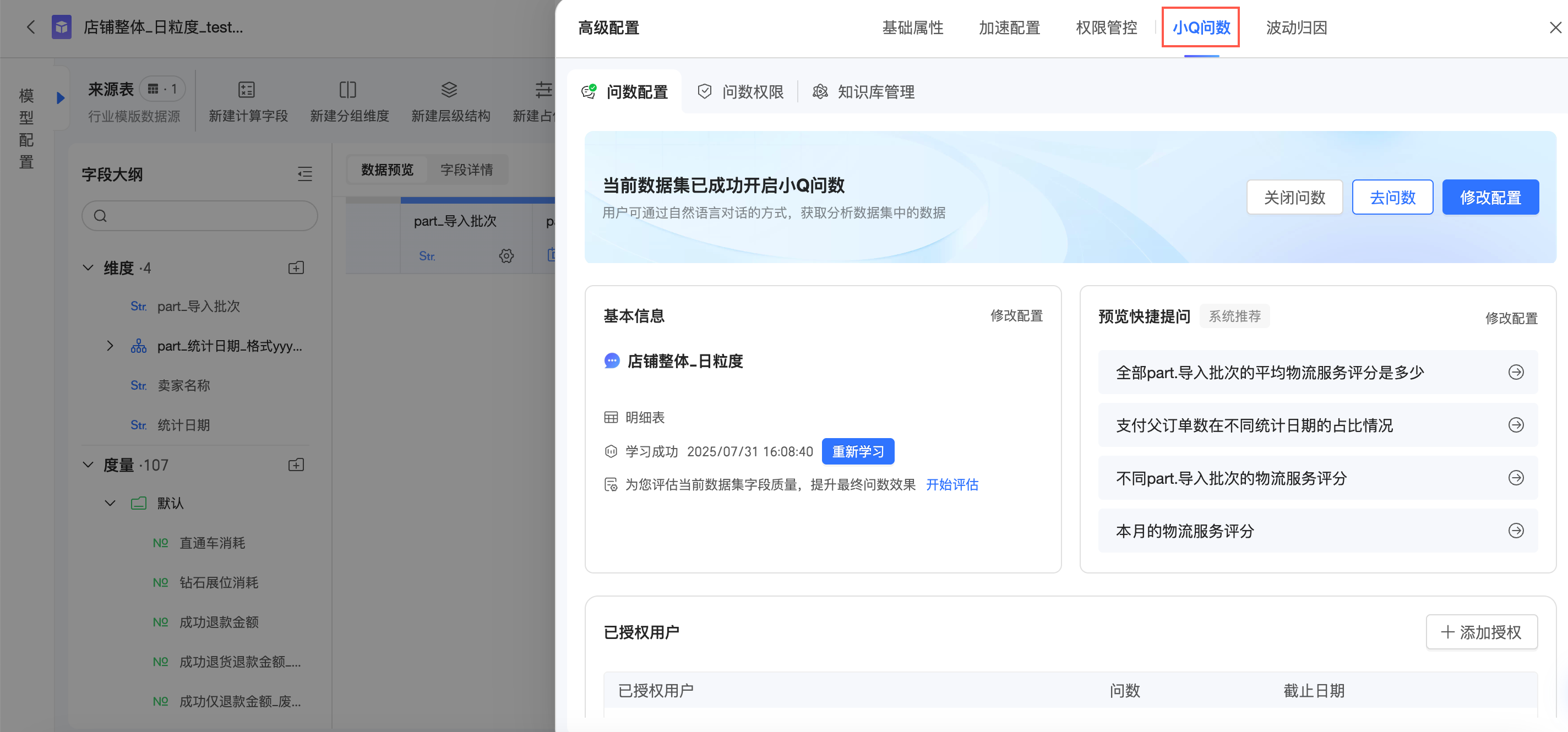
Task: Open the gear settings for the part_导入批次 column
Action: pyautogui.click(x=507, y=256)
